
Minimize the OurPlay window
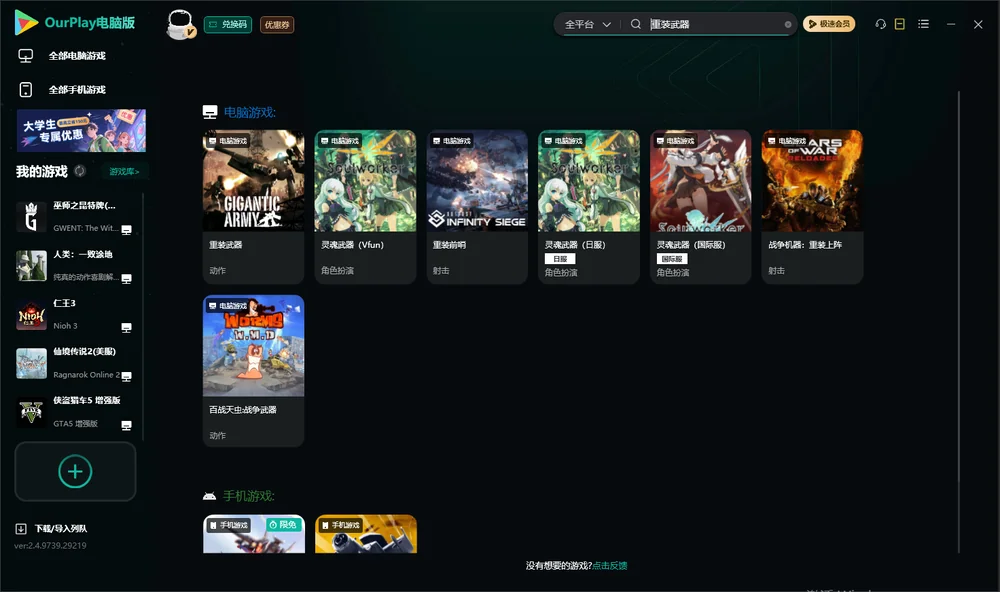[x=951, y=24]
